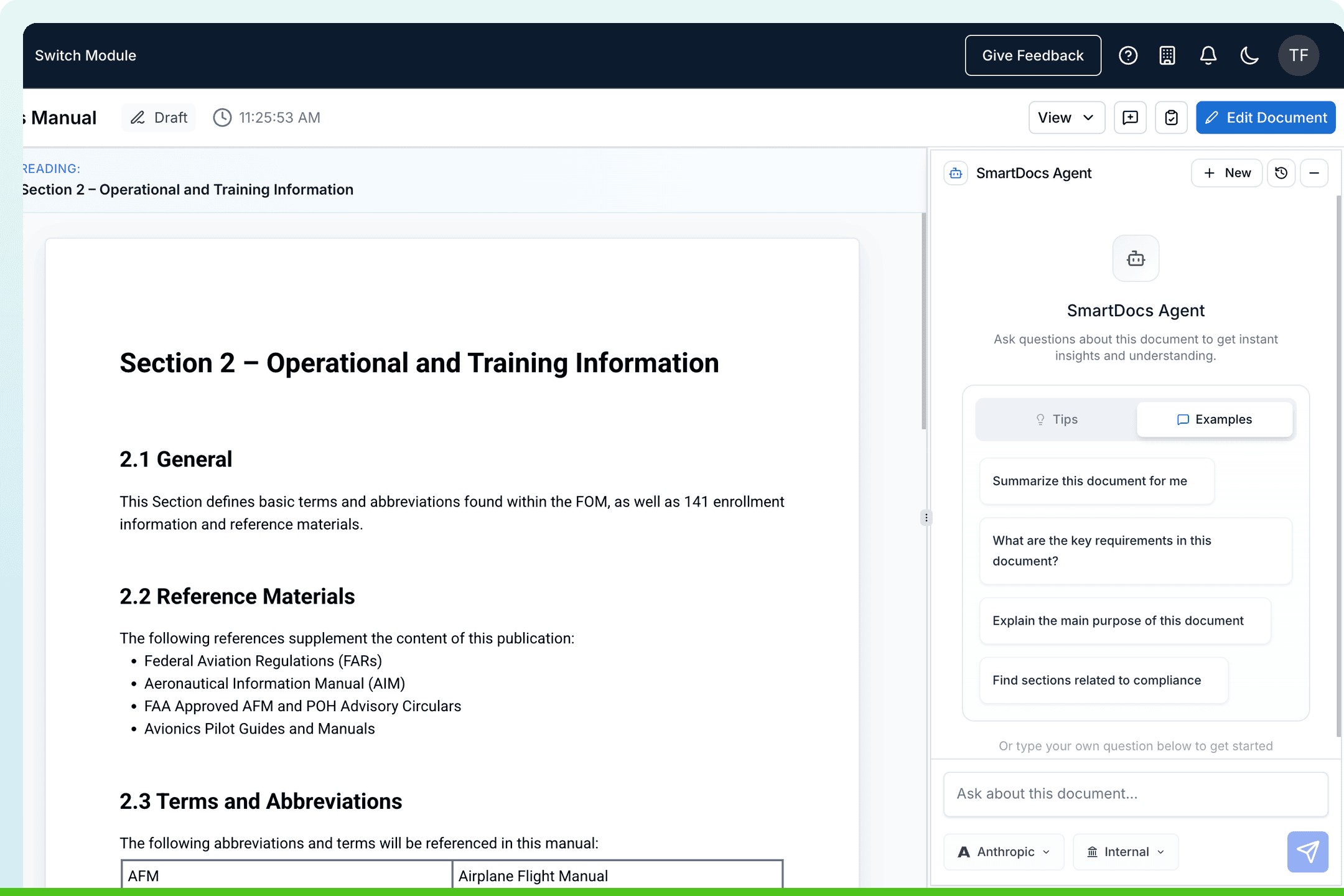The image size is (1344, 896).
Task: Click Switch Module
Action: point(85,55)
